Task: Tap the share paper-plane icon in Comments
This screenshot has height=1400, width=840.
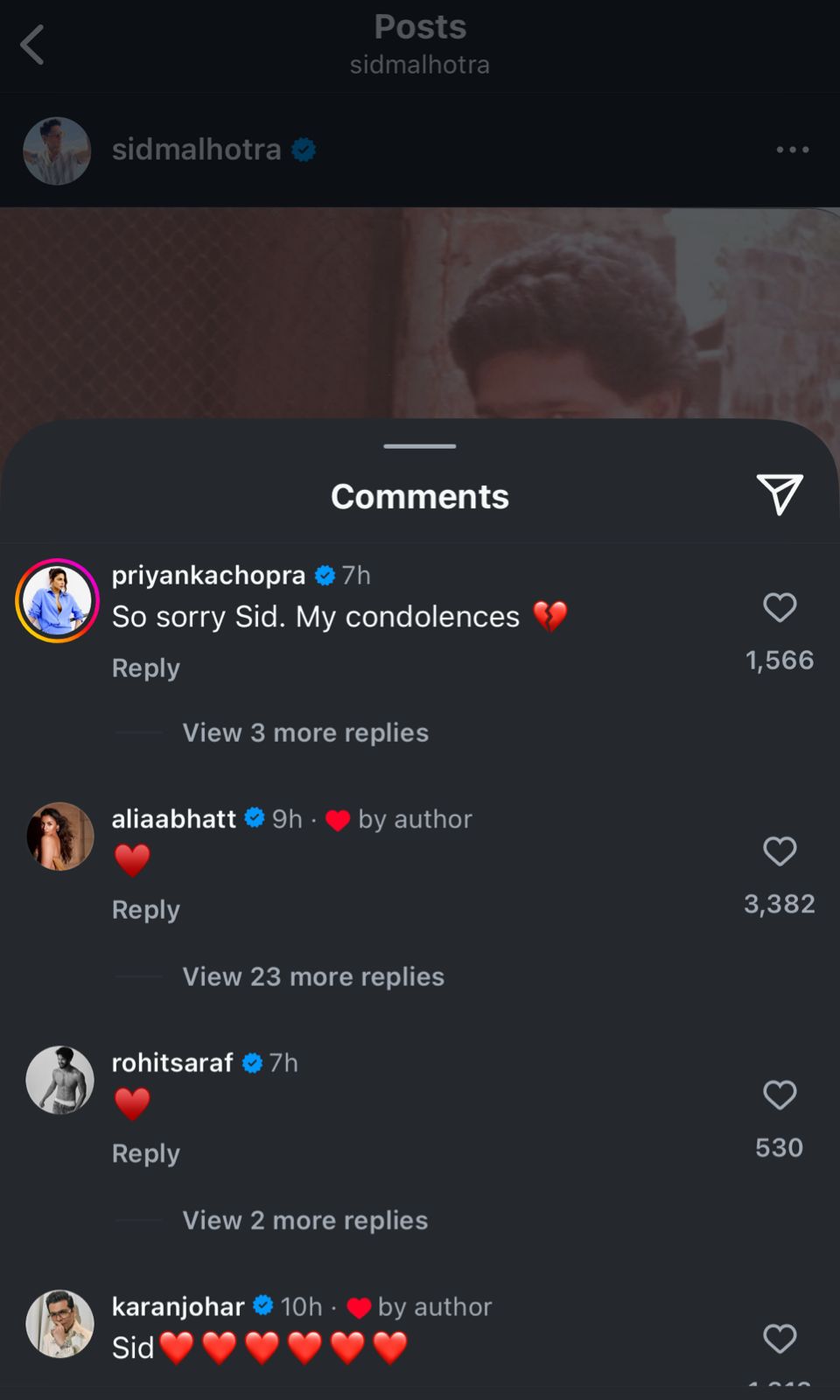Action: [x=779, y=494]
